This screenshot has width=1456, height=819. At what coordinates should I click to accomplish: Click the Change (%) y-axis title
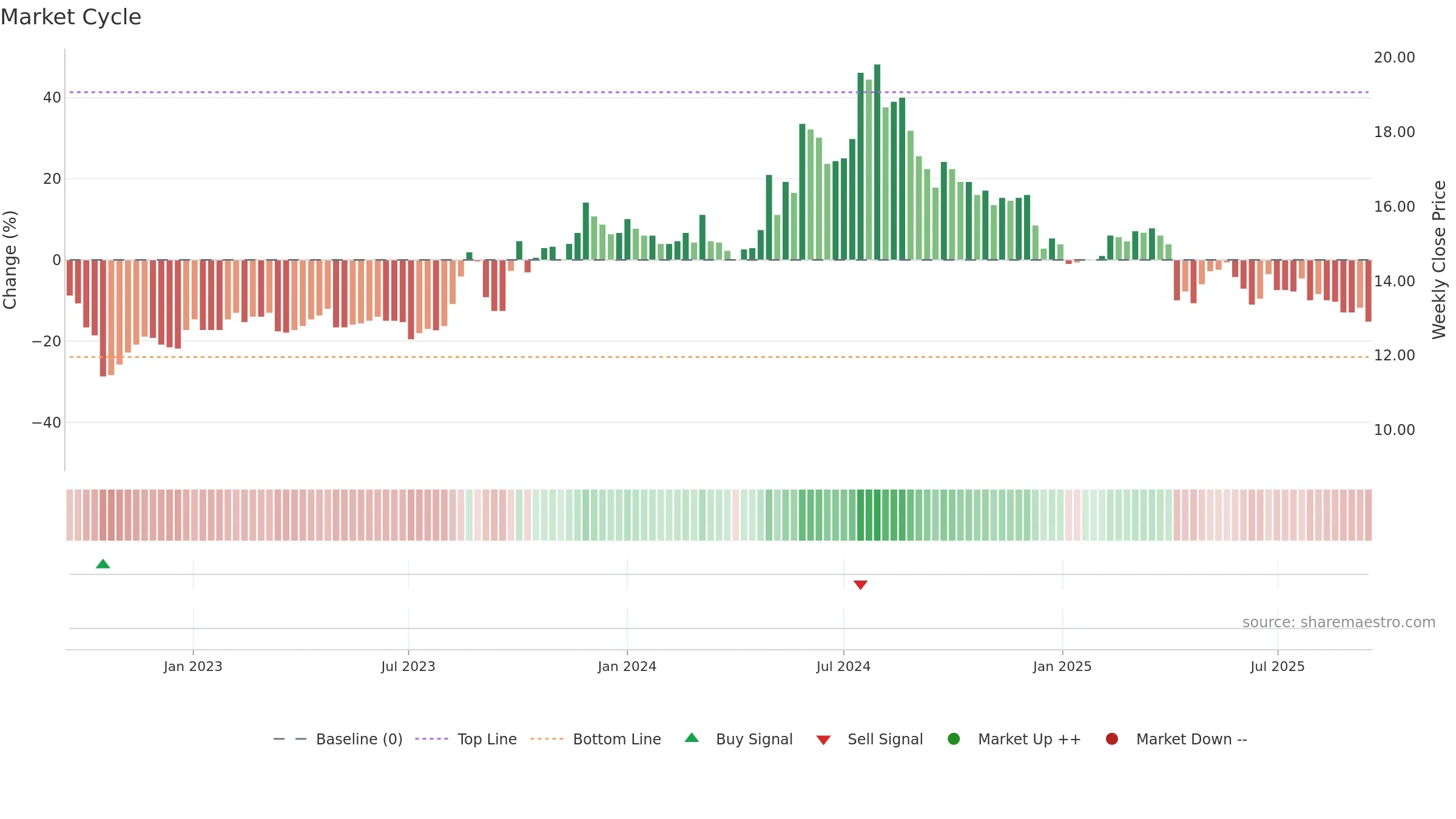pos(10,260)
